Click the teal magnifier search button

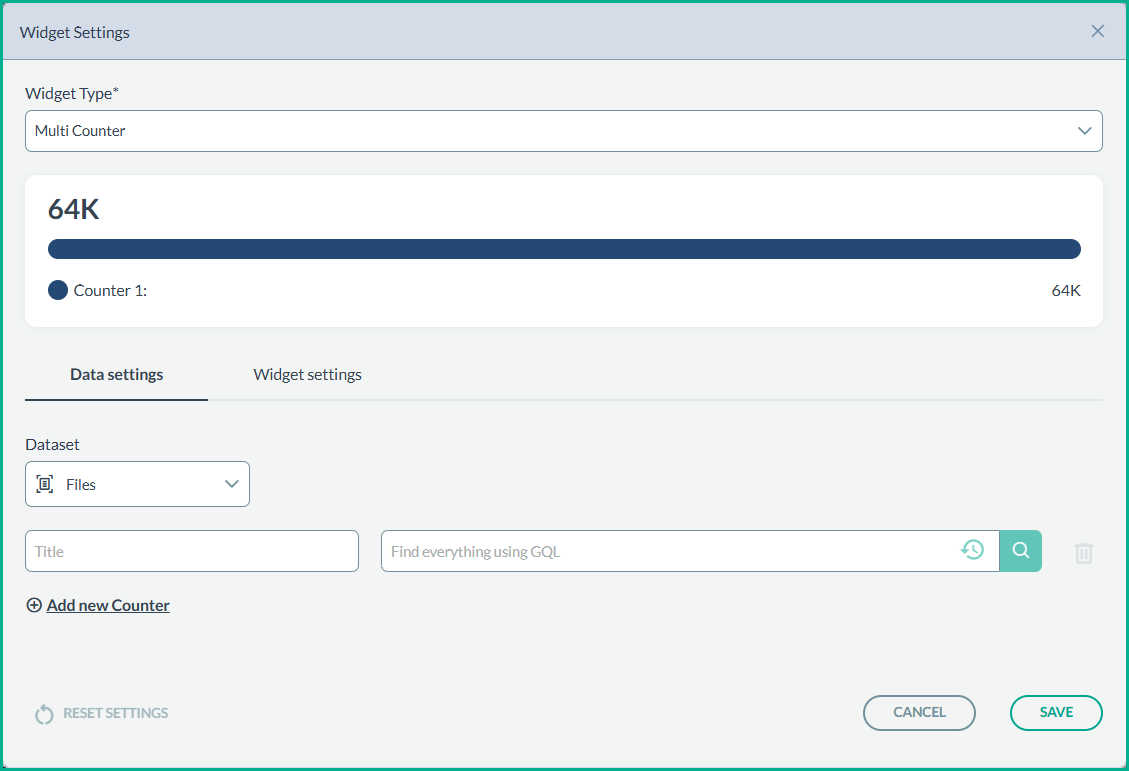point(1020,551)
